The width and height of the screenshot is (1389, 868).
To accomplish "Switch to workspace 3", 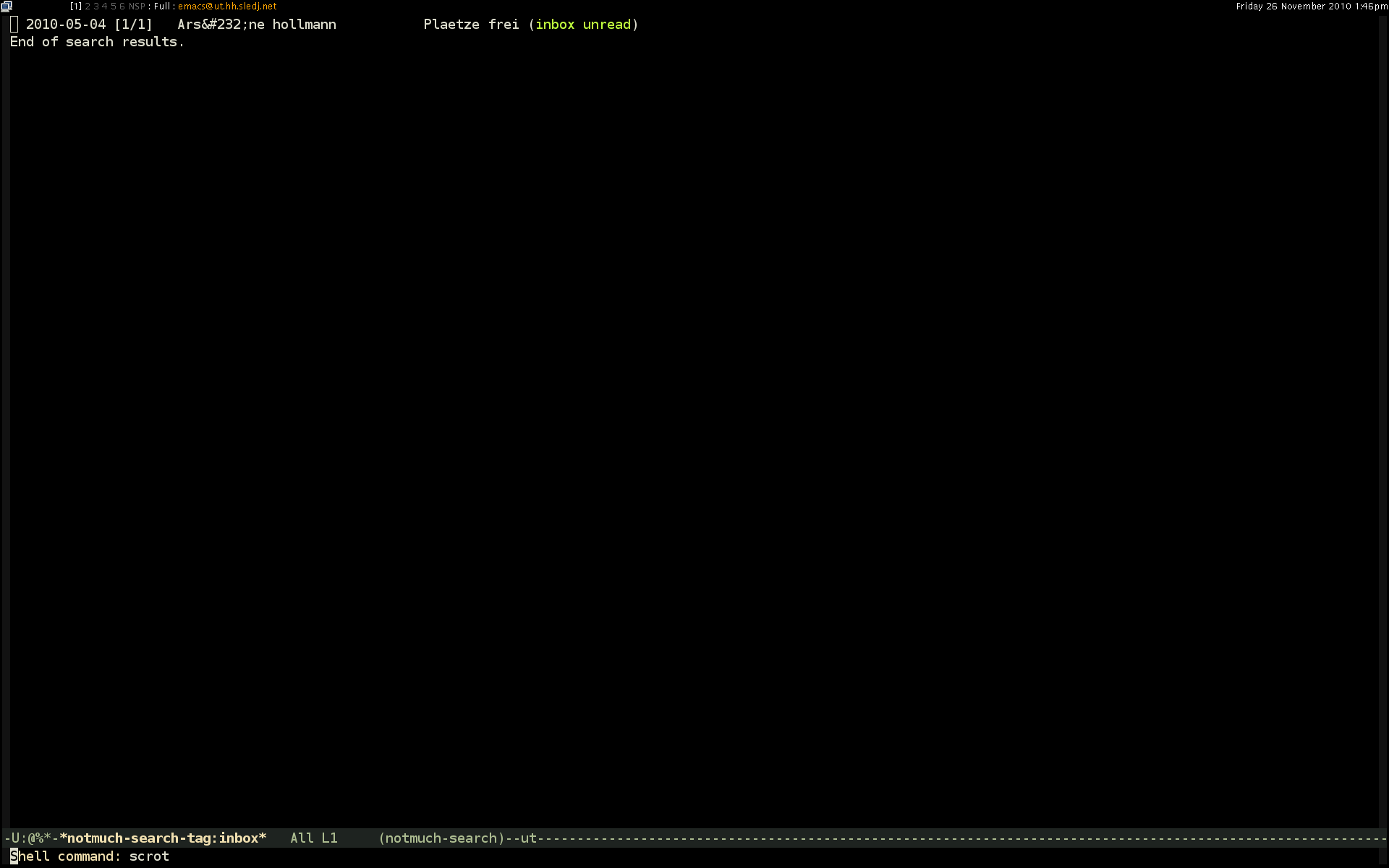I will tap(96, 7).
